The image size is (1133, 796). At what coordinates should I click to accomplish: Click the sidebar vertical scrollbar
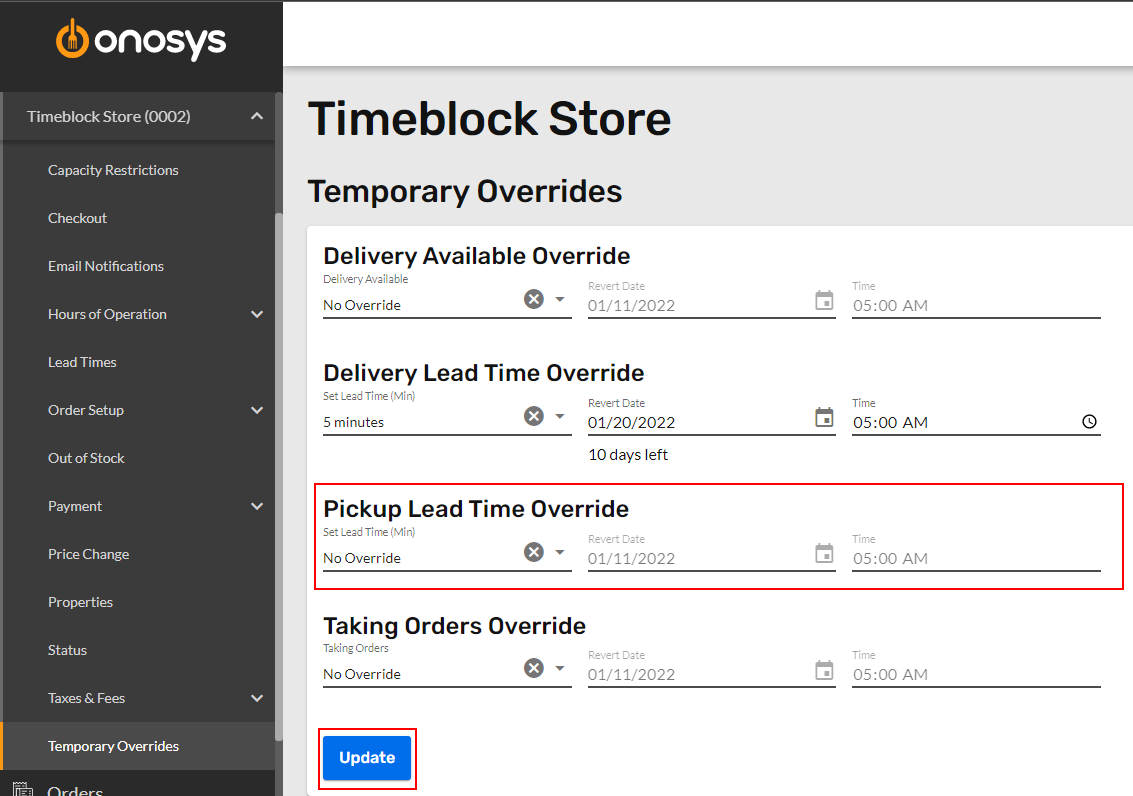(x=279, y=477)
